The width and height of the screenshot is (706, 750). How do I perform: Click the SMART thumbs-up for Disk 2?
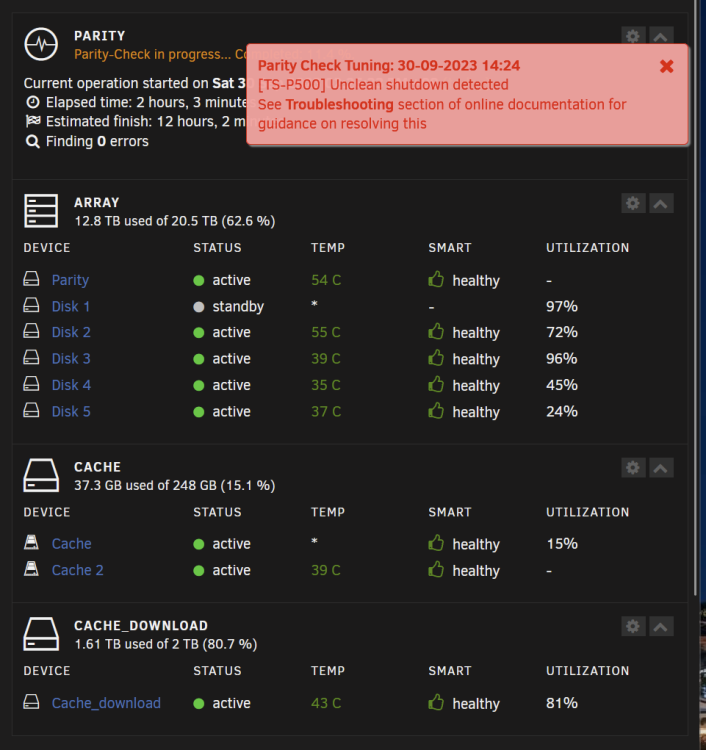click(x=436, y=331)
